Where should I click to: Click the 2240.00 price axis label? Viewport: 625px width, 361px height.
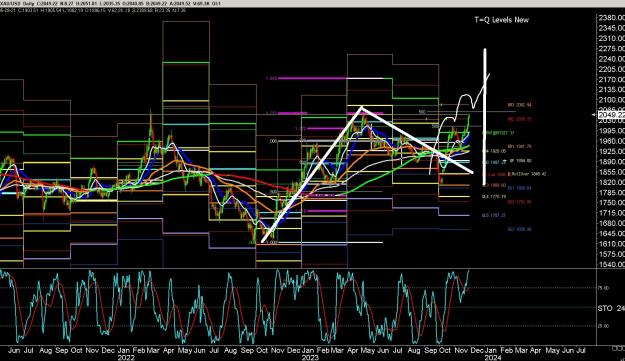coord(611,59)
